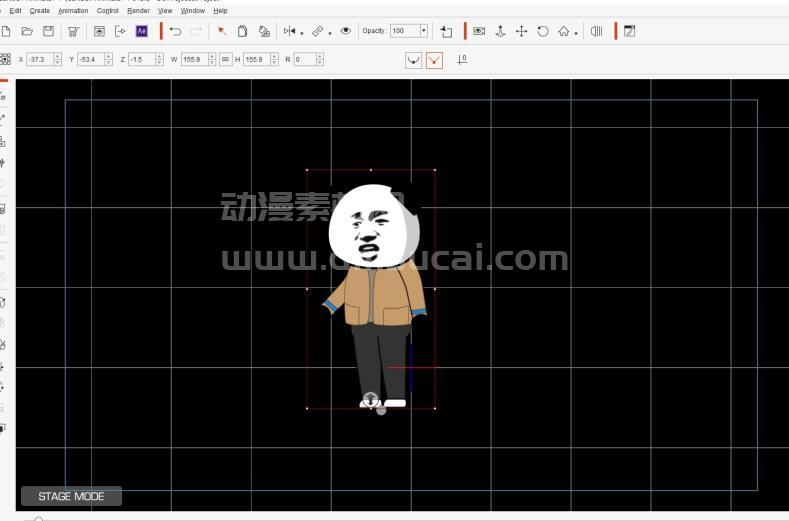The image size is (789, 521).
Task: Click the nine-point anchor grid icon
Action: (6, 59)
